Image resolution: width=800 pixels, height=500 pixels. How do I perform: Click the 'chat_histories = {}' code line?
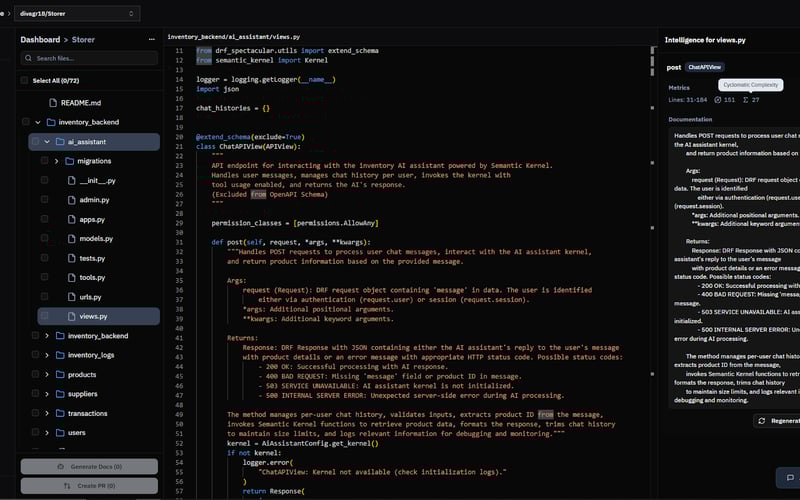(233, 108)
